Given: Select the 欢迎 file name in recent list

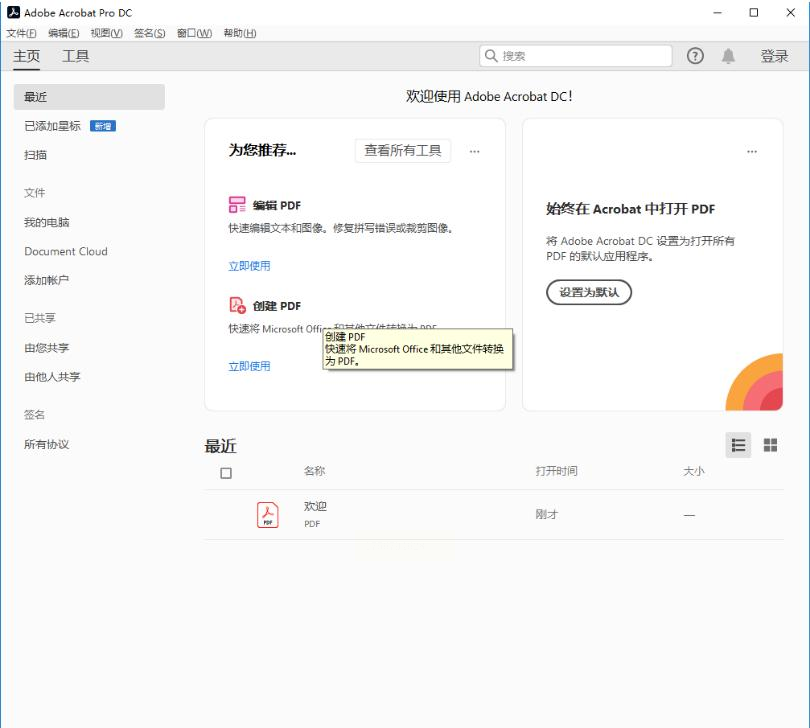Looking at the screenshot, I should (315, 506).
